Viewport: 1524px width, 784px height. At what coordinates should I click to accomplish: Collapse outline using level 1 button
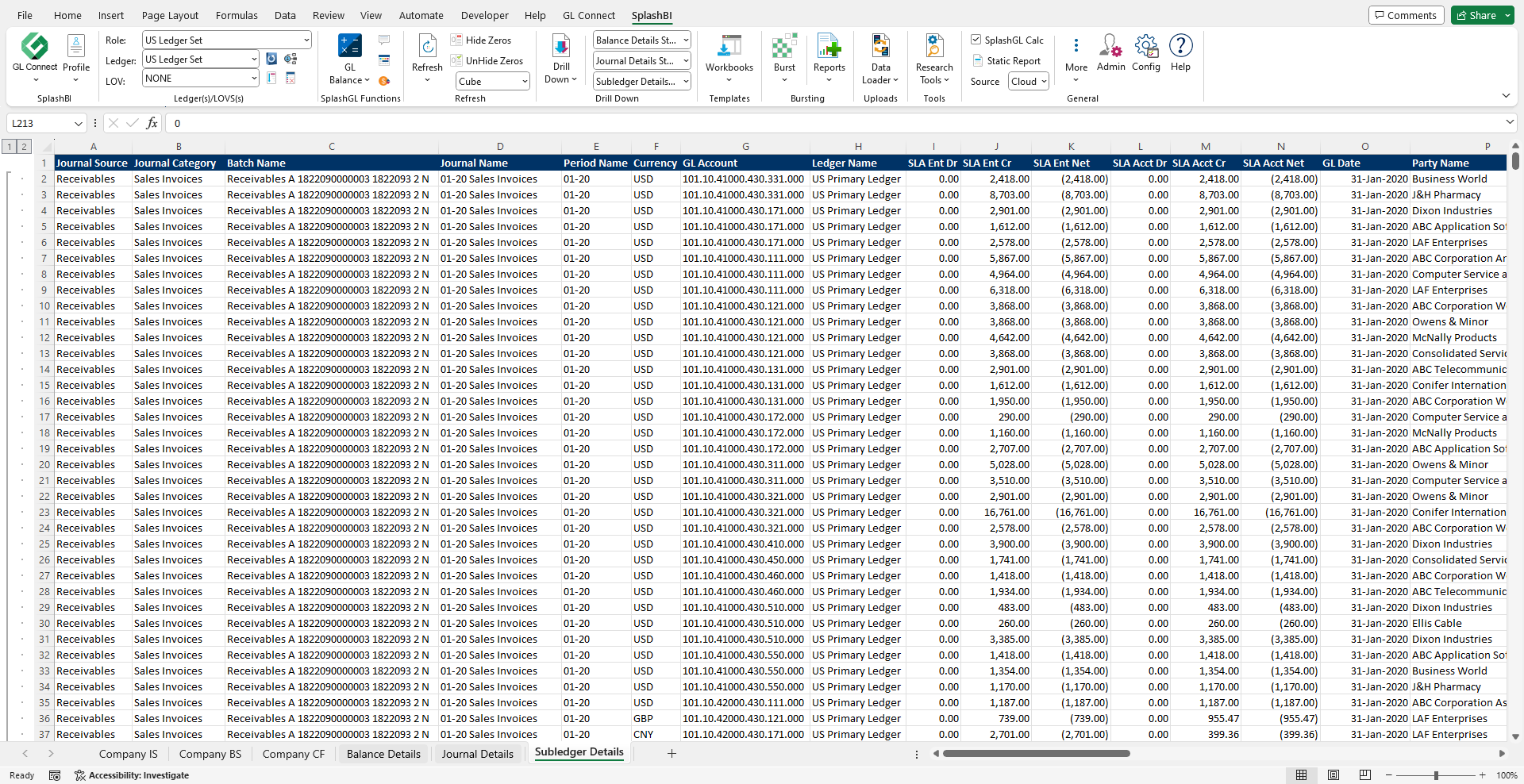point(10,146)
